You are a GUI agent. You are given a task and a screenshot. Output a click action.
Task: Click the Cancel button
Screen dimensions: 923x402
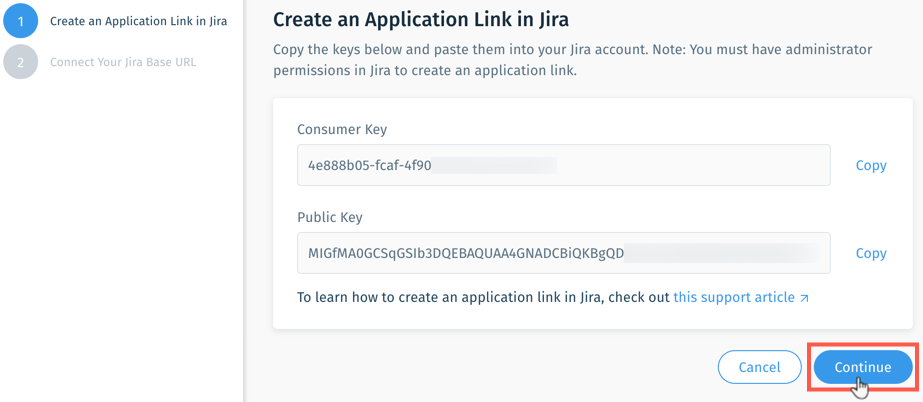759,367
